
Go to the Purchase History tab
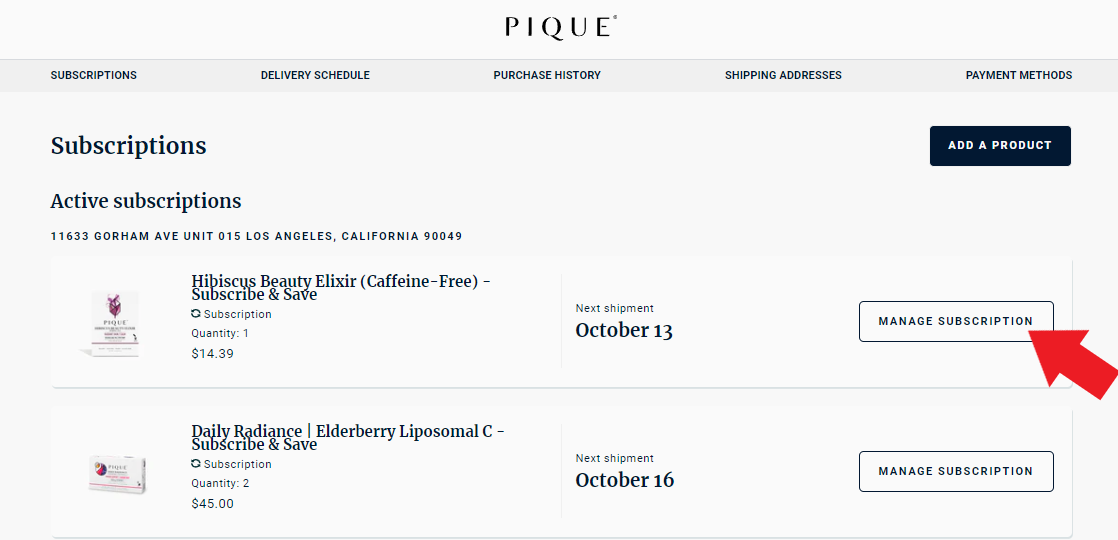[547, 75]
